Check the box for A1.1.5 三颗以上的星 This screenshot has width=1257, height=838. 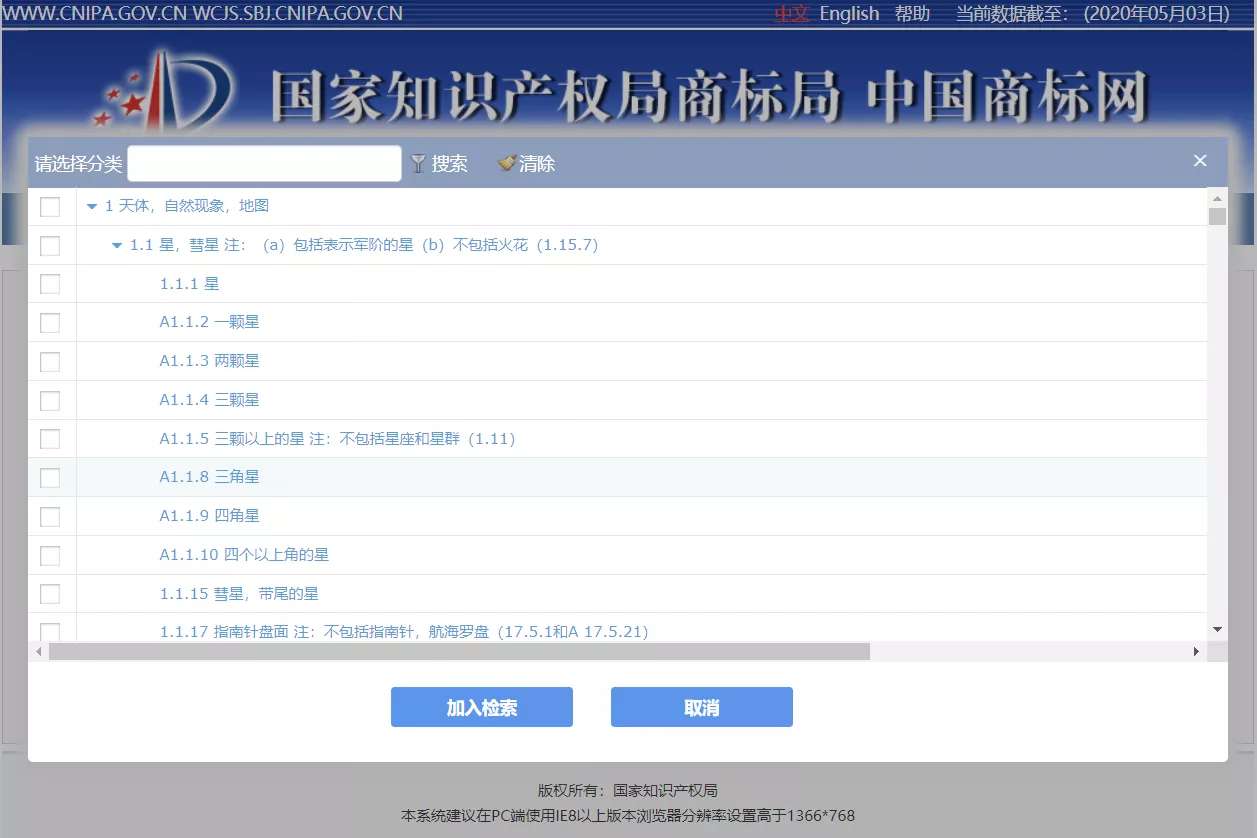50,439
